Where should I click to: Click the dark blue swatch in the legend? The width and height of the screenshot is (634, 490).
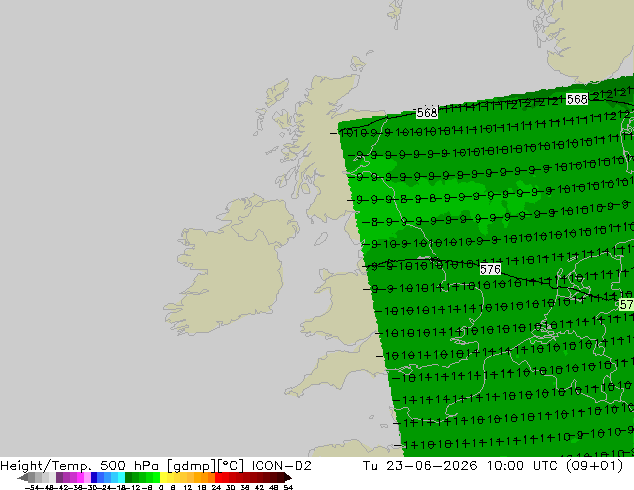(x=94, y=477)
